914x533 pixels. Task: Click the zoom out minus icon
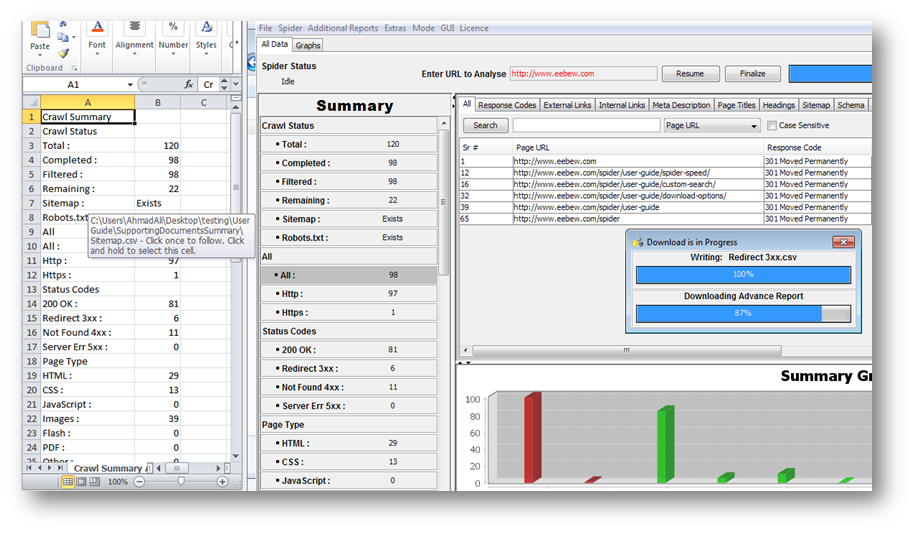(x=139, y=482)
